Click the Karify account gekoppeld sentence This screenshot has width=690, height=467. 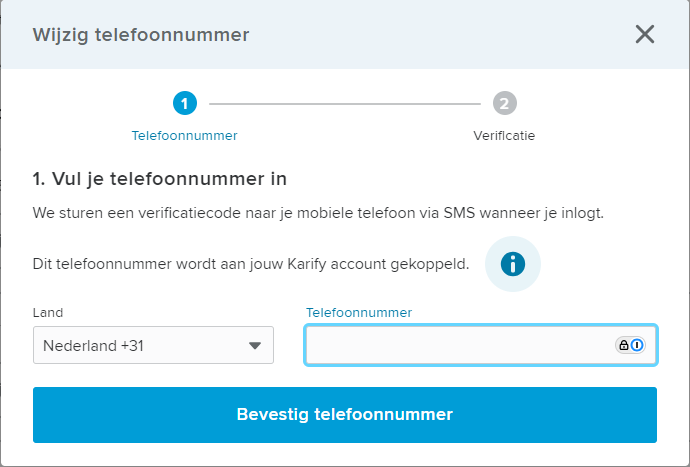(x=251, y=264)
